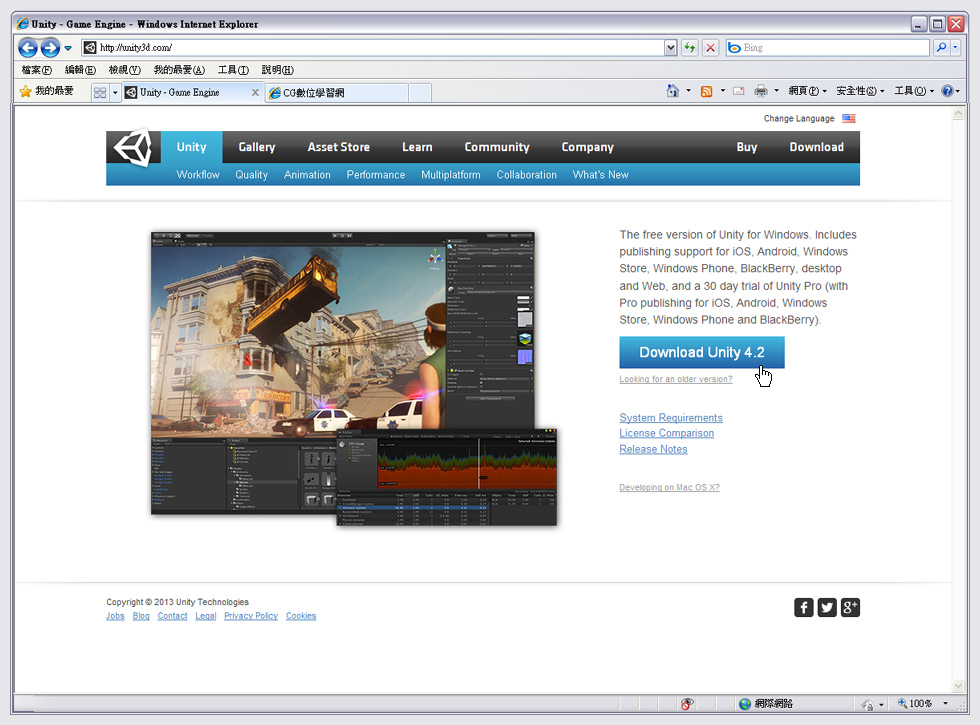Click the Bing search box
Image resolution: width=980 pixels, height=725 pixels.
coord(828,48)
